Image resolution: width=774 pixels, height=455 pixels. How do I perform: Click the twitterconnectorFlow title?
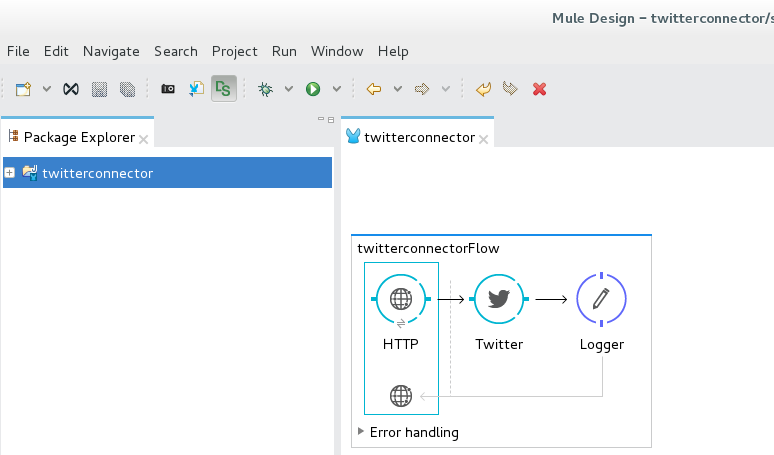click(428, 248)
